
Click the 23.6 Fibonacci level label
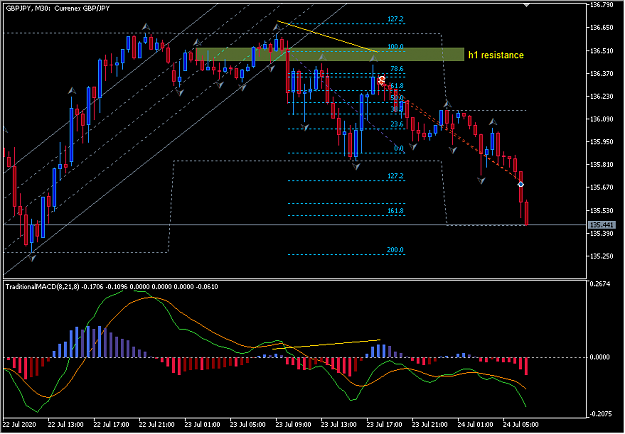(x=397, y=124)
